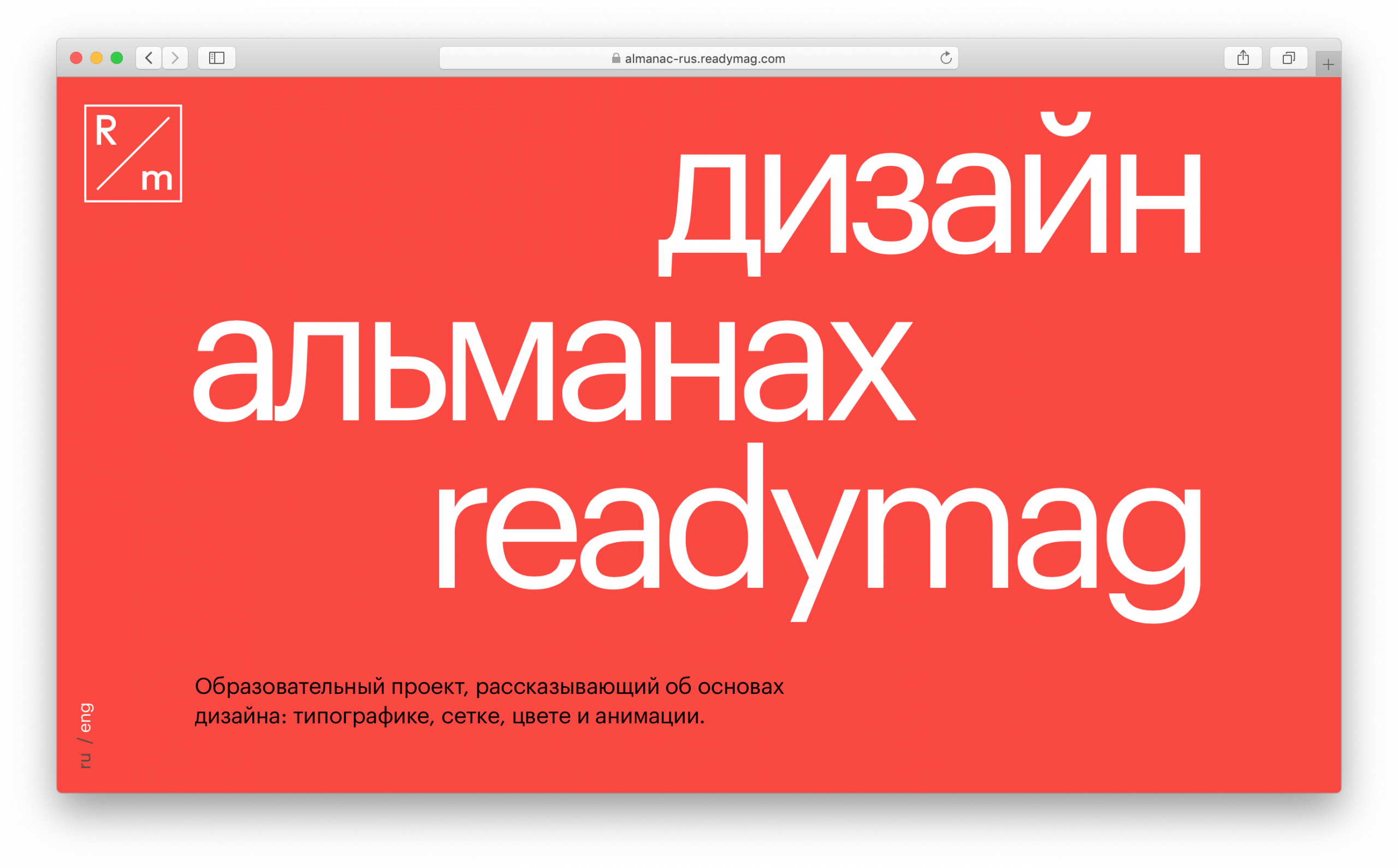Click the almanac-rus.readymag.com address field
Screen dimensions: 1398x868
[x=698, y=58]
